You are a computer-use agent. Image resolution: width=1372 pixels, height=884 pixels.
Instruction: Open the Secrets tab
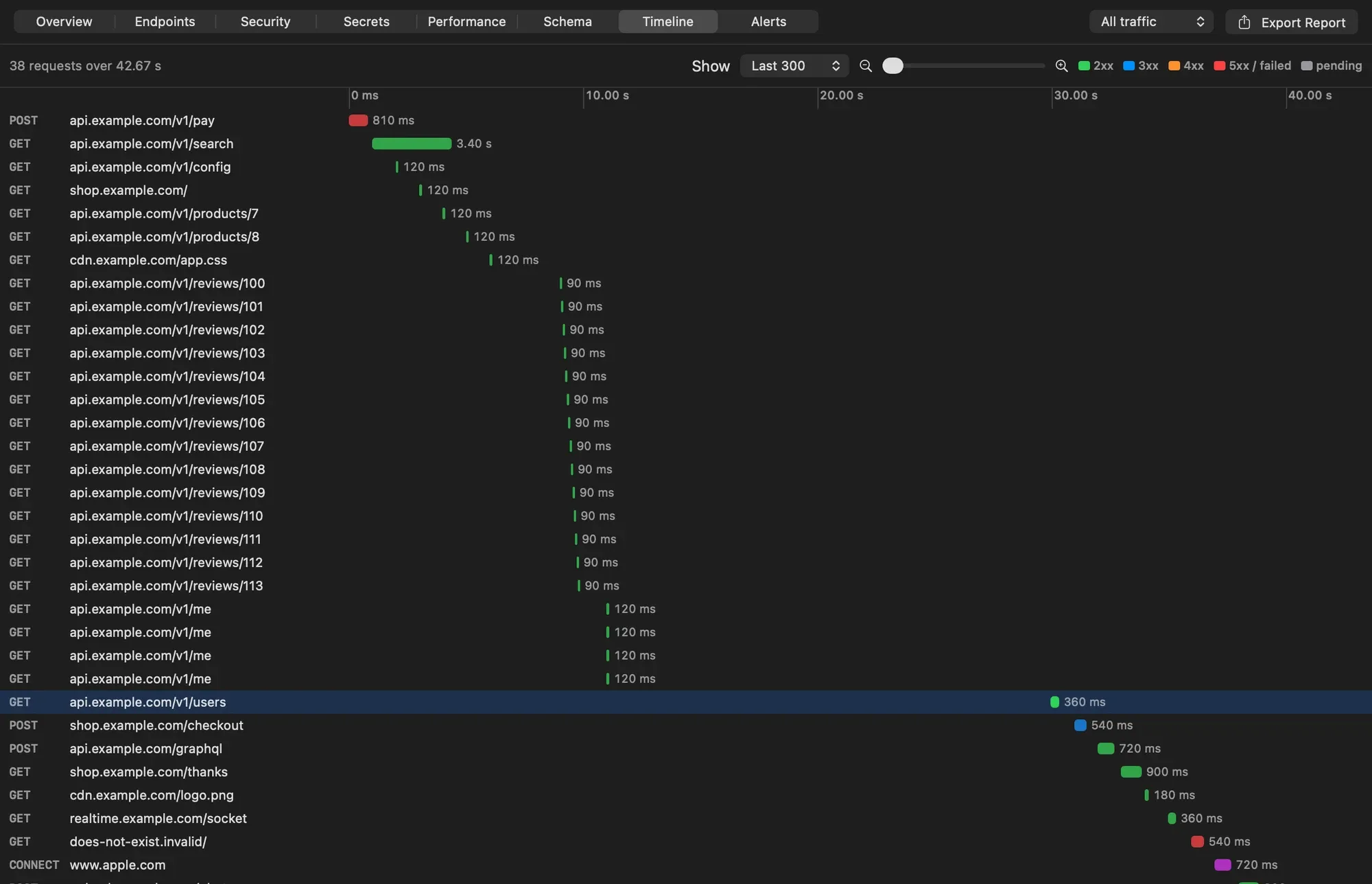tap(366, 21)
